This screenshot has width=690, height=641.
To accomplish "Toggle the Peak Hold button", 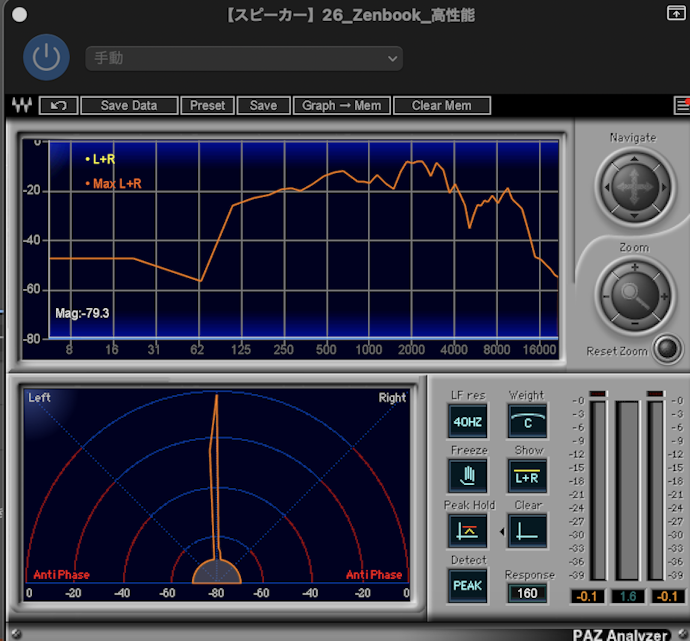I will click(467, 531).
